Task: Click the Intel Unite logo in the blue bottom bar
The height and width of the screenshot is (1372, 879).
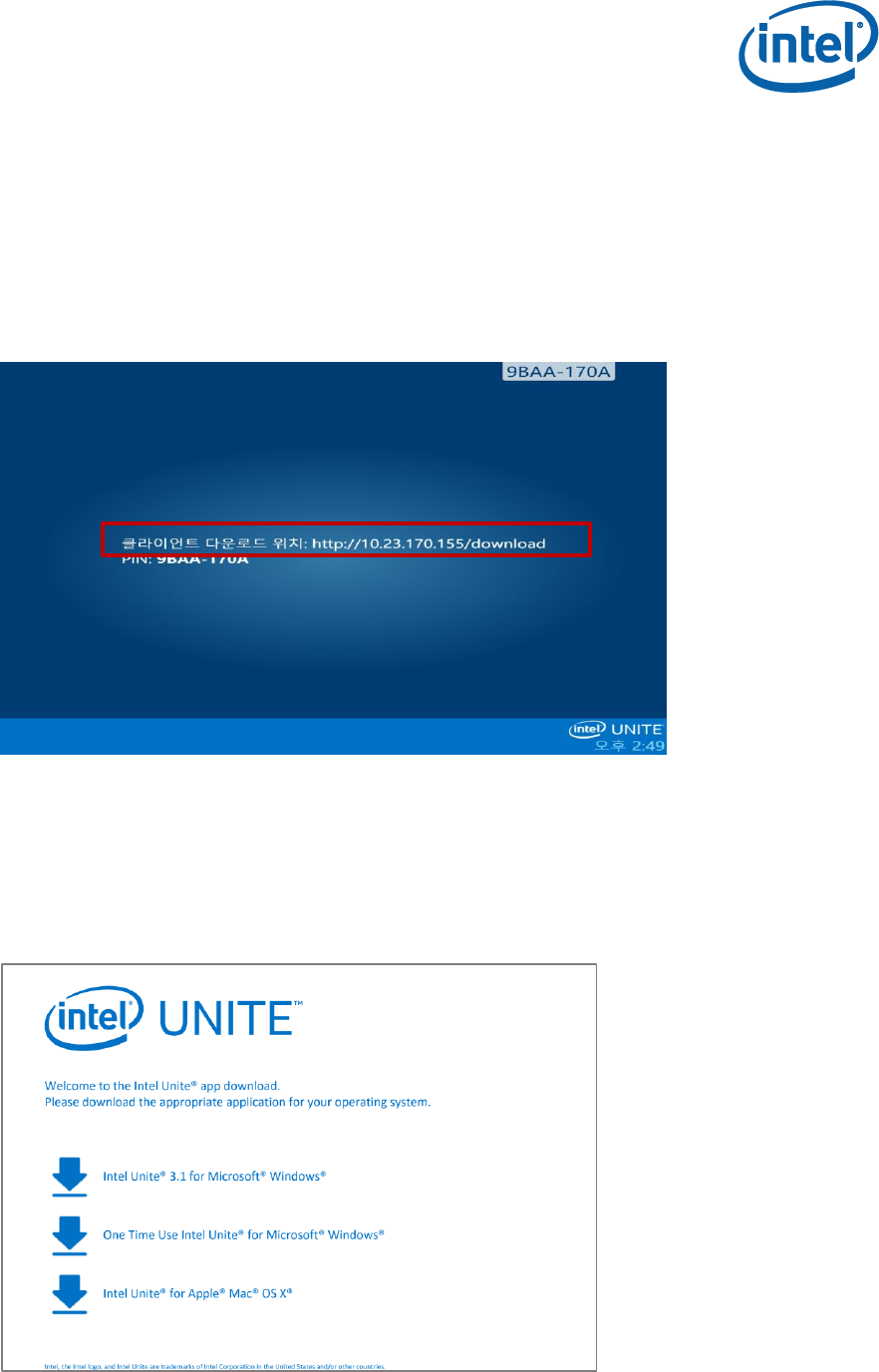Action: [615, 729]
